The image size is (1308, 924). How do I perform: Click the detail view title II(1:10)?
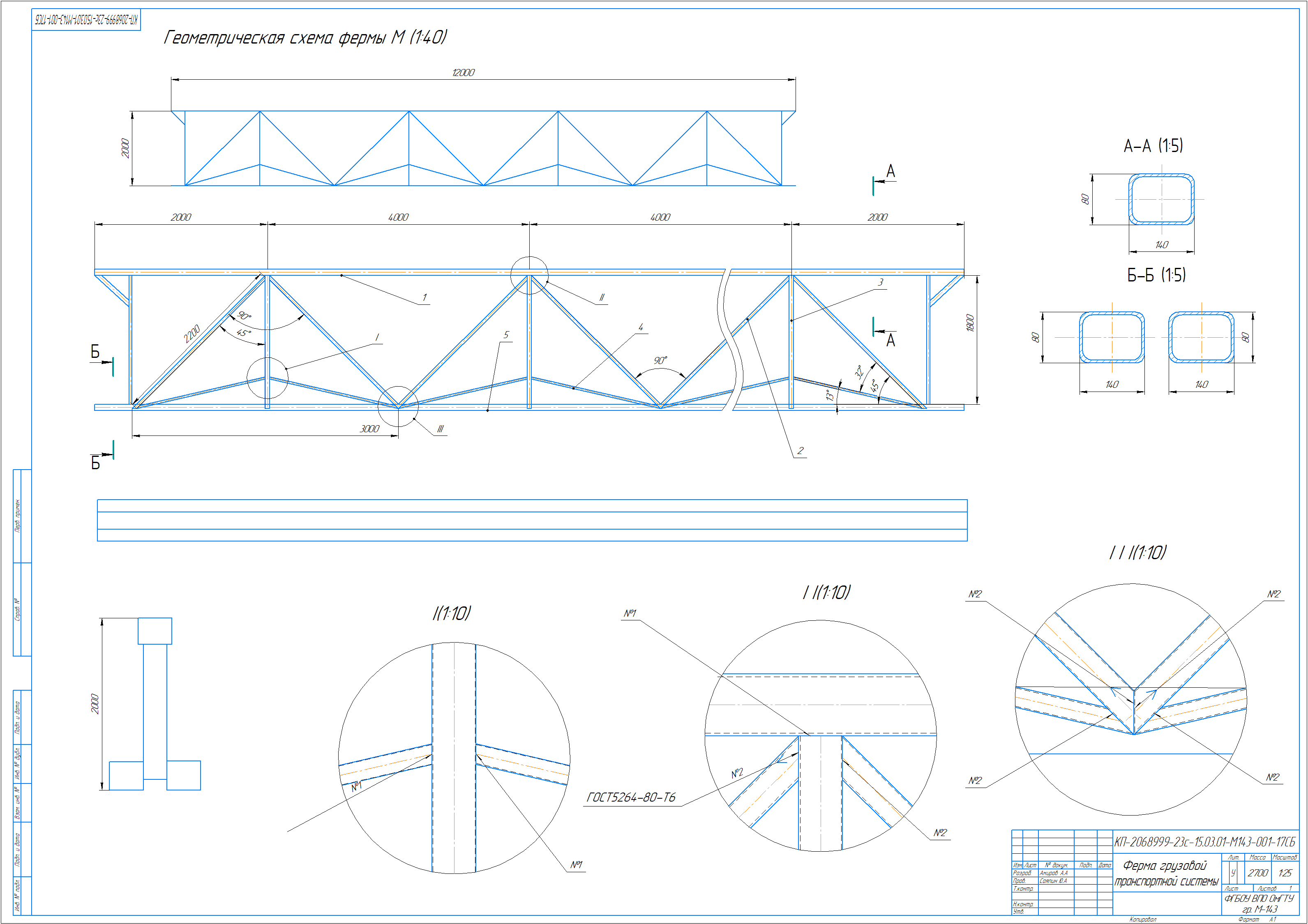(x=826, y=592)
